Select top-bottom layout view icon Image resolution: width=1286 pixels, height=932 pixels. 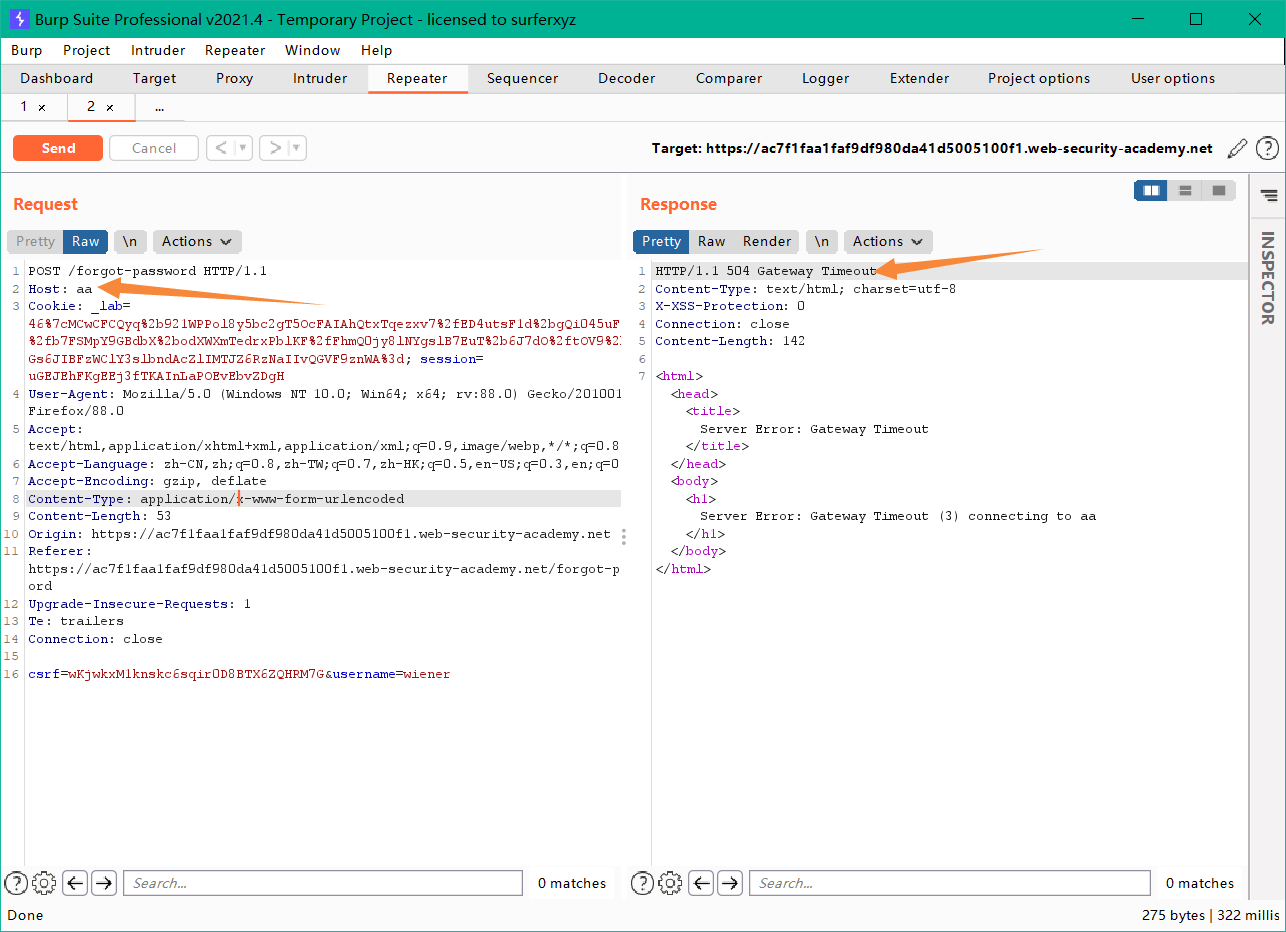pos(1185,190)
